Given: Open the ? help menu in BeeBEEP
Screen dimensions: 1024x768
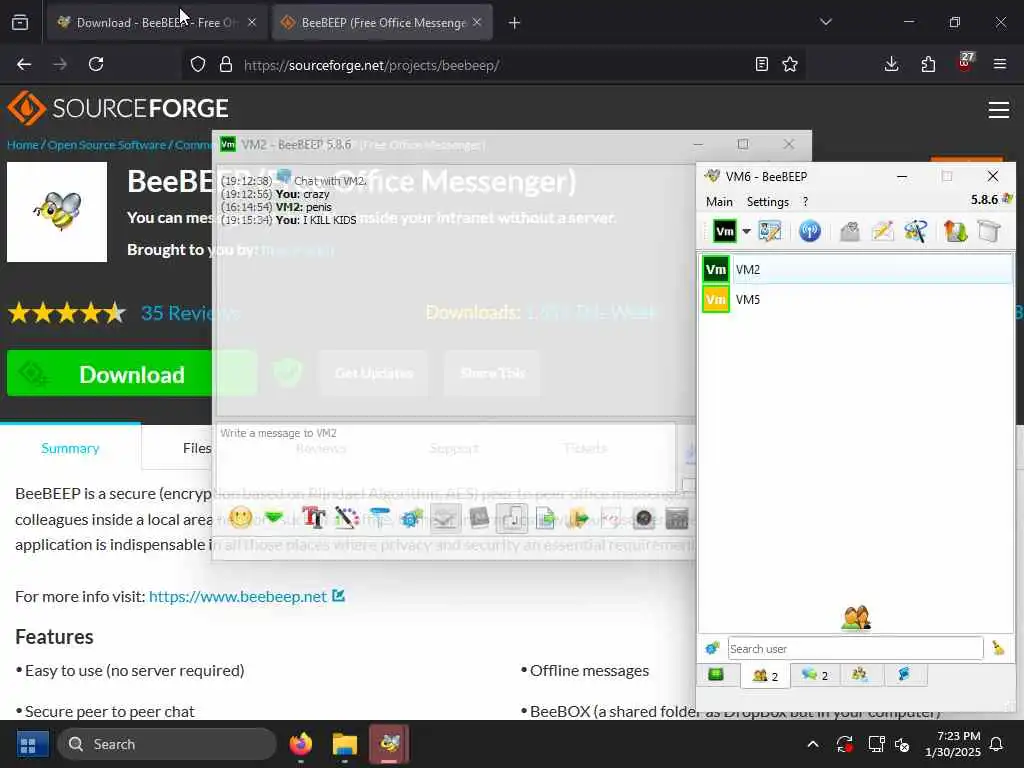Looking at the screenshot, I should pyautogui.click(x=805, y=202).
